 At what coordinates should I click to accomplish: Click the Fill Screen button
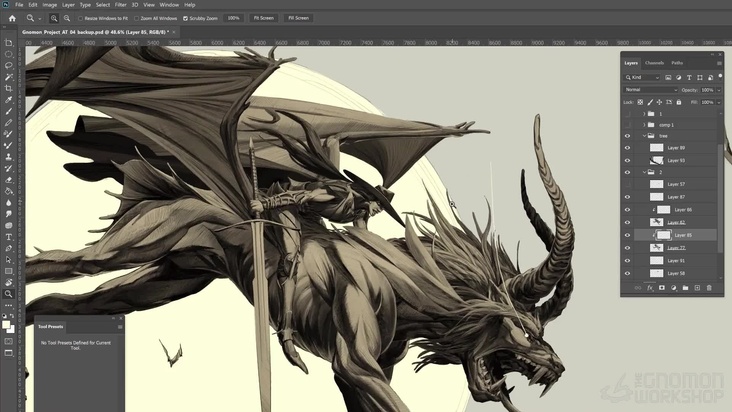(298, 18)
